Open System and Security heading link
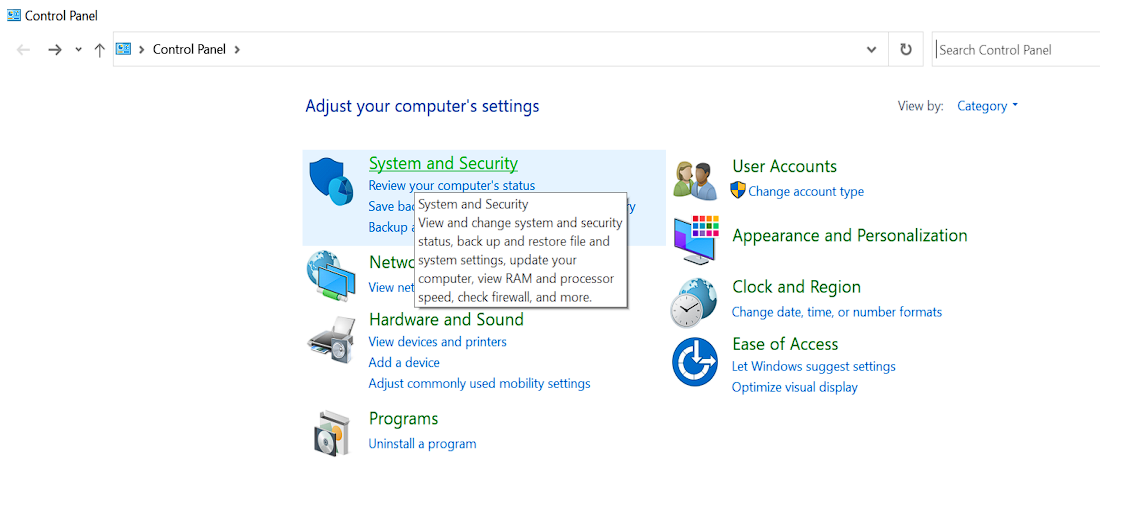The width and height of the screenshot is (1125, 514). point(443,164)
